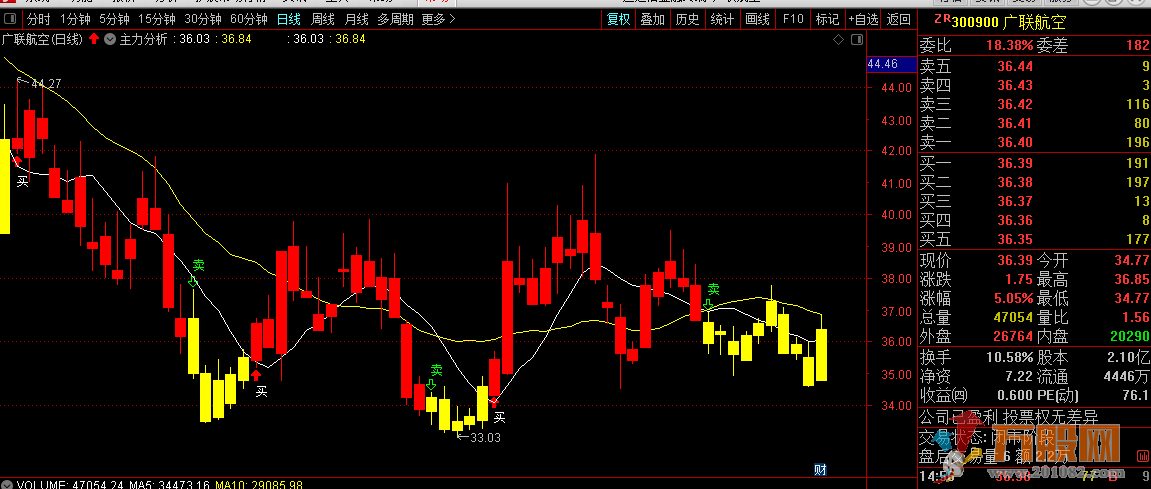Click the 卖二 36.41 quote row
Viewport: 1151px width, 489px height.
tap(1034, 123)
